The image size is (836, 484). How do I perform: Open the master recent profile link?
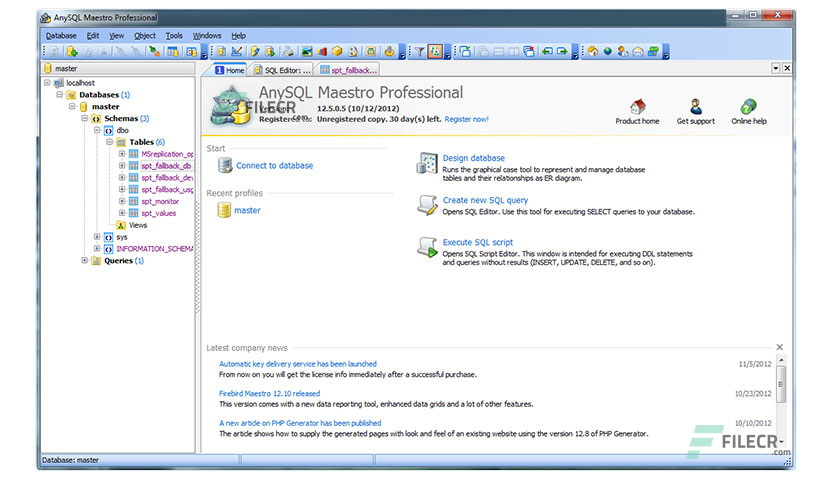click(x=247, y=211)
